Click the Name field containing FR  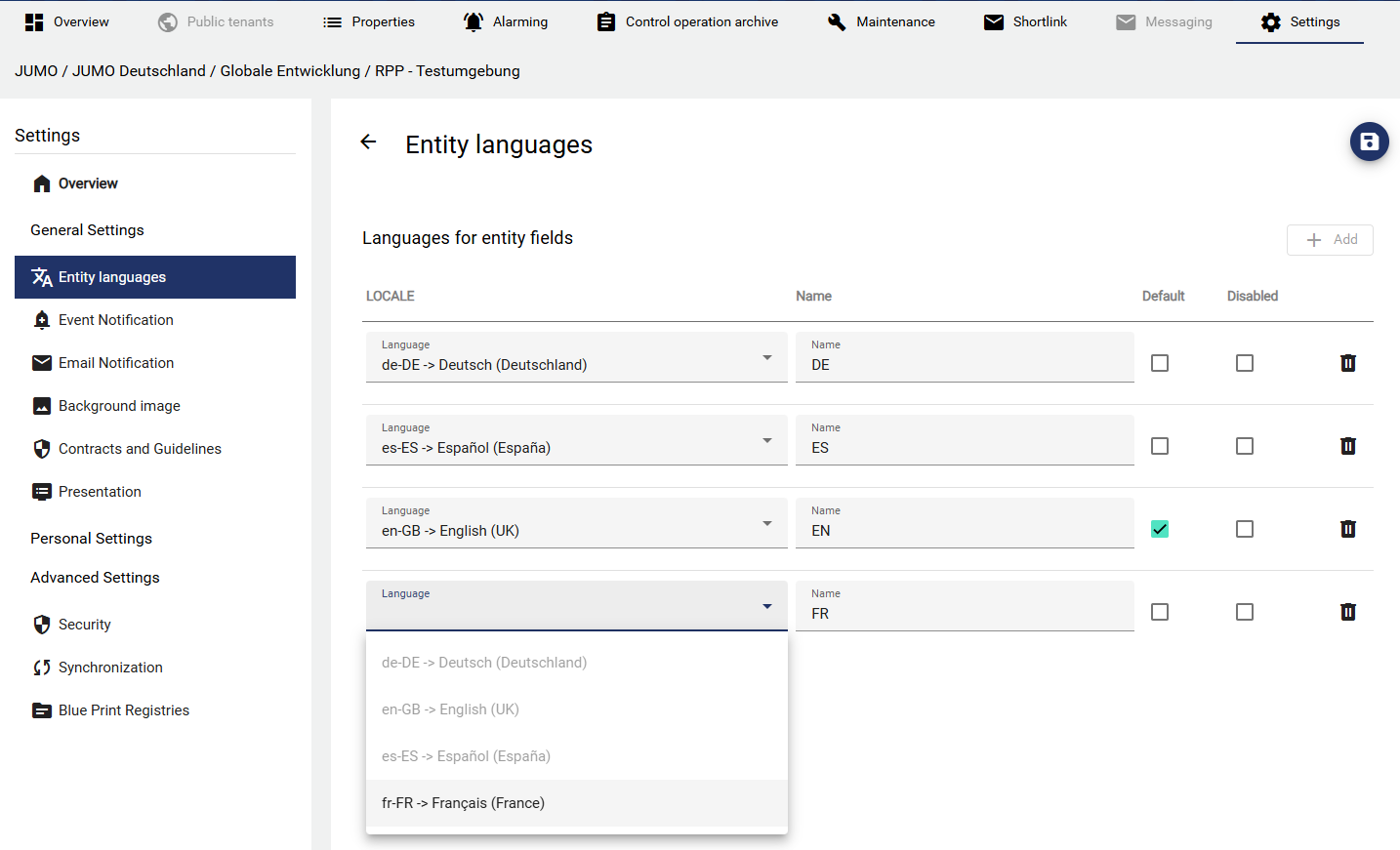[x=964, y=614]
